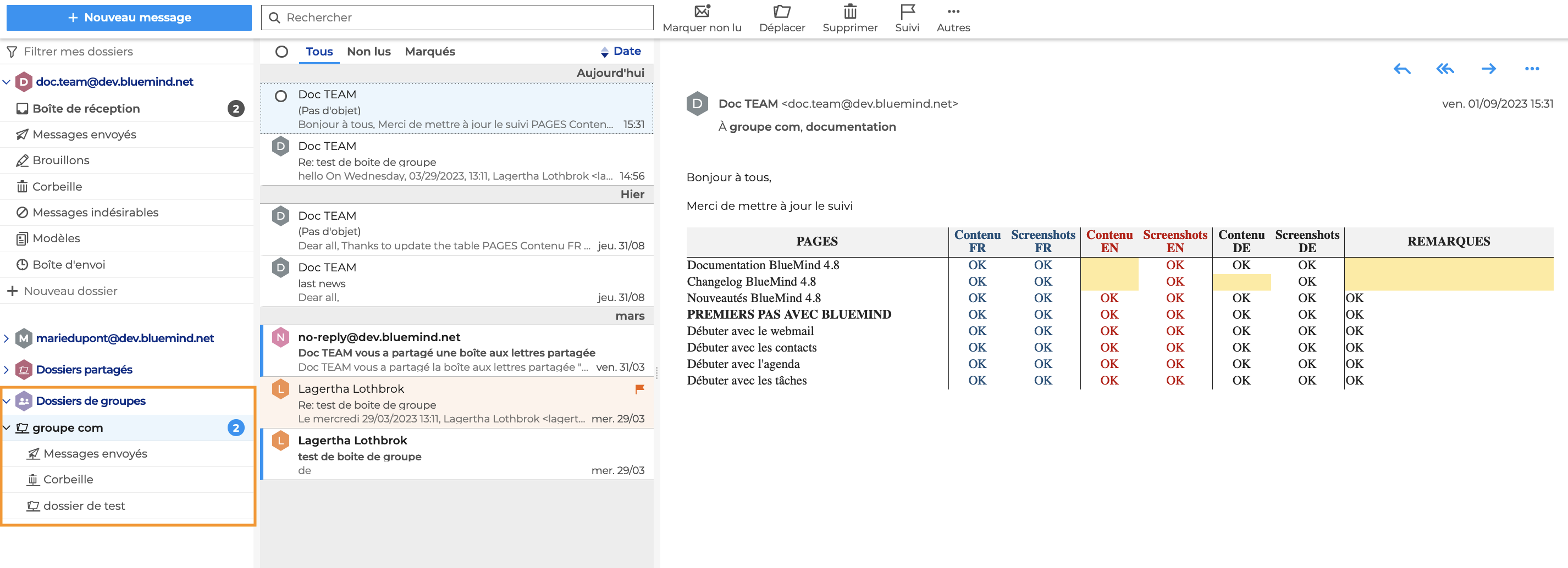
Task: Reply to all with double arrow icon
Action: coord(1445,69)
